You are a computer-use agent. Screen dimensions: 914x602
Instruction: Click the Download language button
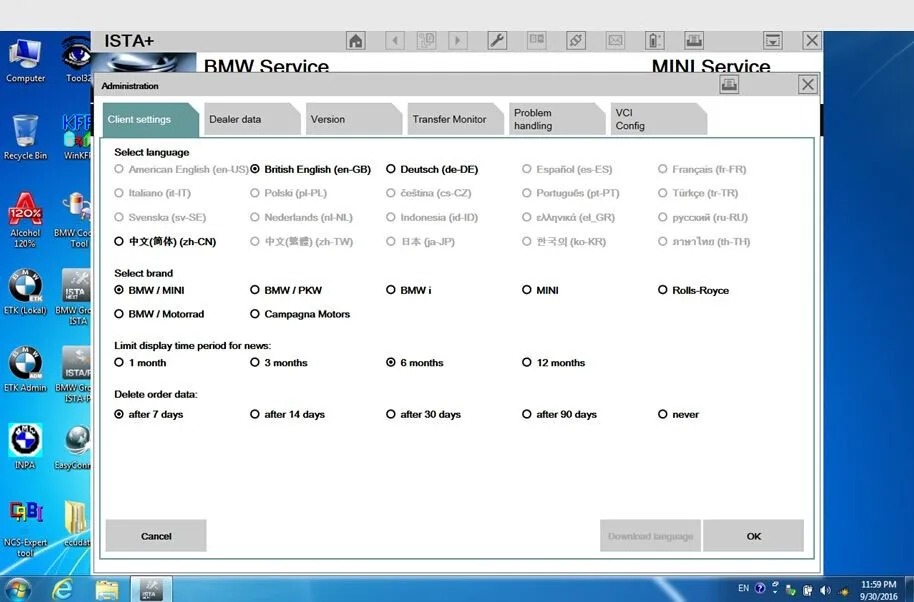pyautogui.click(x=651, y=536)
